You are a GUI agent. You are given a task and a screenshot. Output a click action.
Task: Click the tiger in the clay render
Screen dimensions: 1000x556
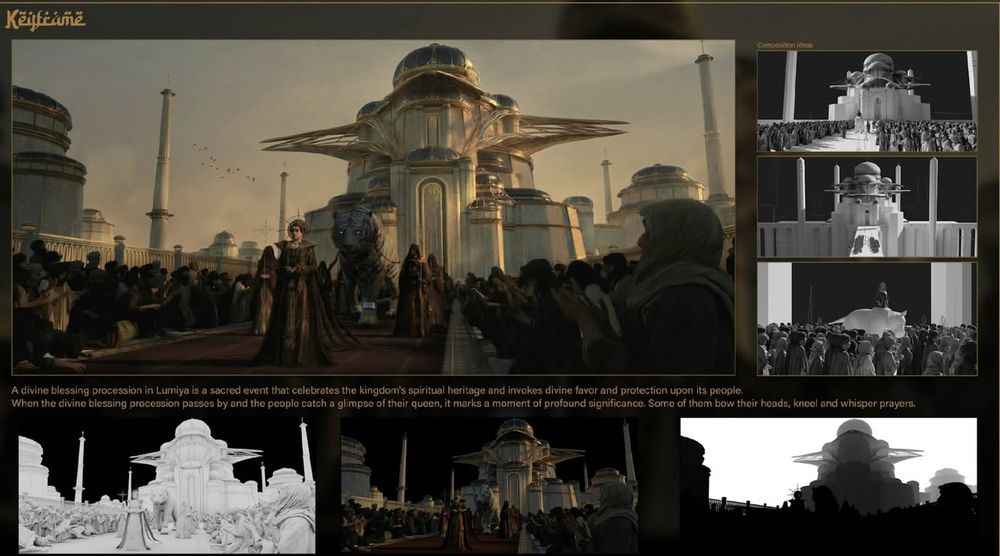point(163,507)
